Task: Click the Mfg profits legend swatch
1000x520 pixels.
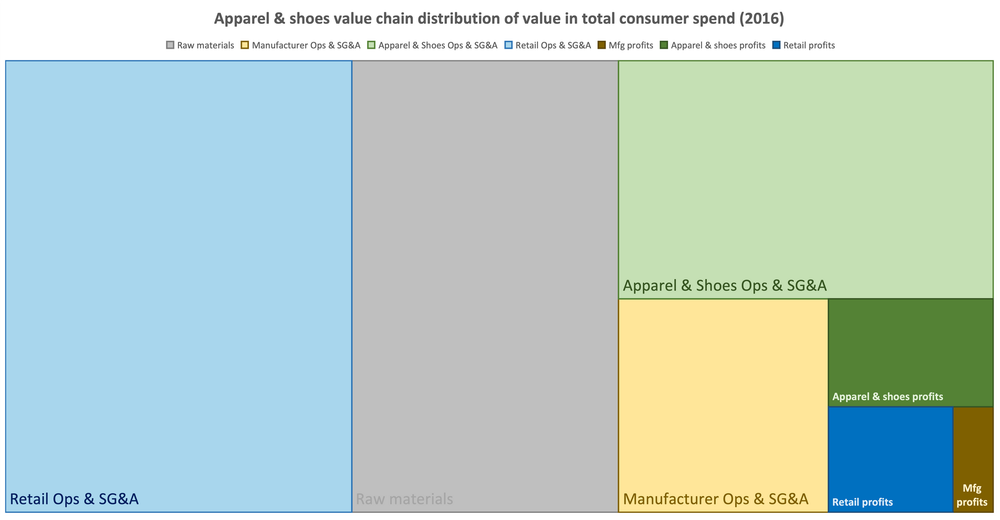Action: pos(602,45)
